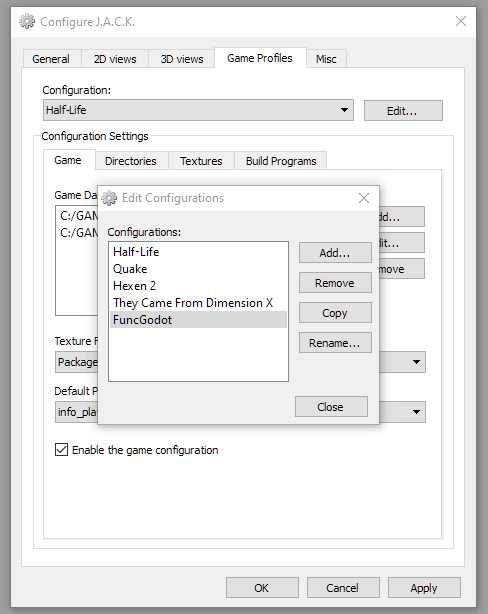Click the Rename... button

coord(335,343)
